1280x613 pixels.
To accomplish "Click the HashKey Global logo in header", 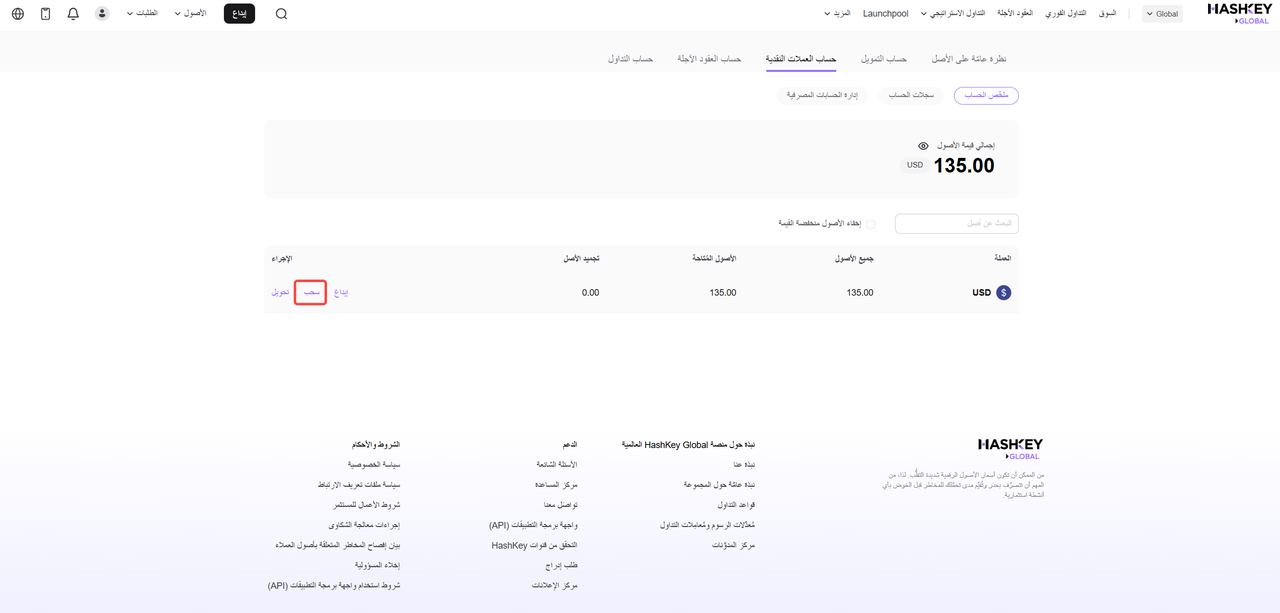I will (x=1238, y=12).
